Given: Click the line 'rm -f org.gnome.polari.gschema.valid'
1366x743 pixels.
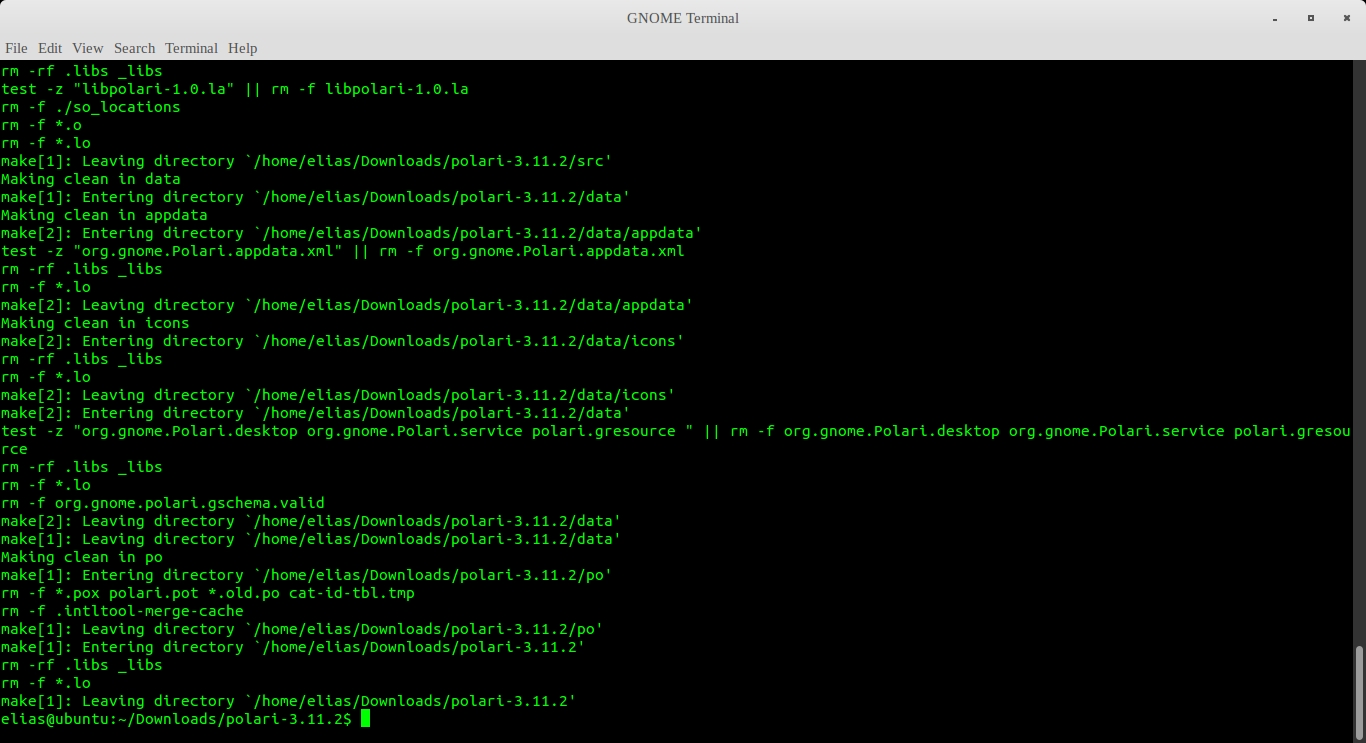Looking at the screenshot, I should click(x=163, y=503).
